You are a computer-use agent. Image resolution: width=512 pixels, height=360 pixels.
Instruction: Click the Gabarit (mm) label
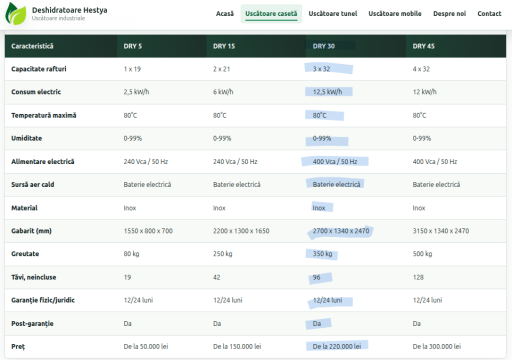pyautogui.click(x=31, y=231)
